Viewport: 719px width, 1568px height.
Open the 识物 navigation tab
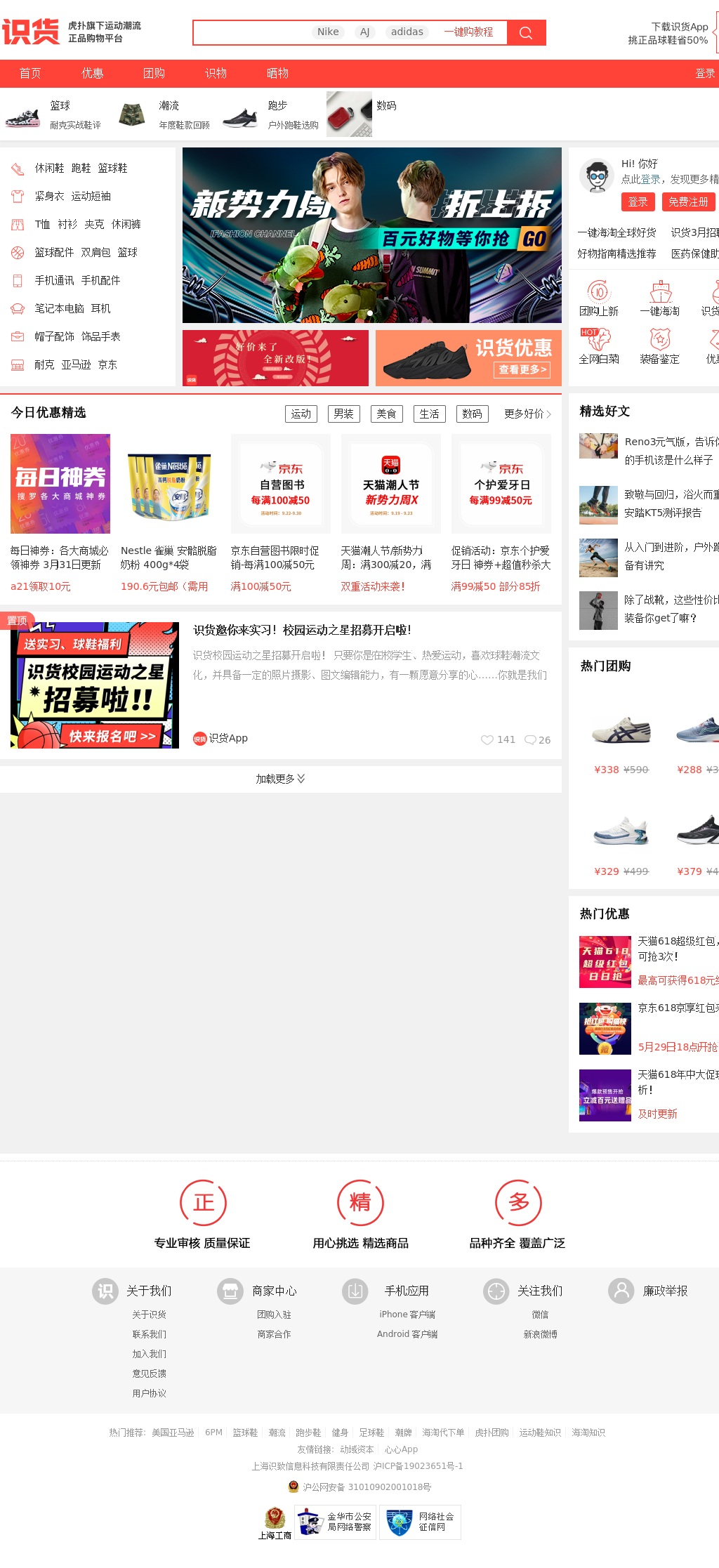pyautogui.click(x=216, y=73)
